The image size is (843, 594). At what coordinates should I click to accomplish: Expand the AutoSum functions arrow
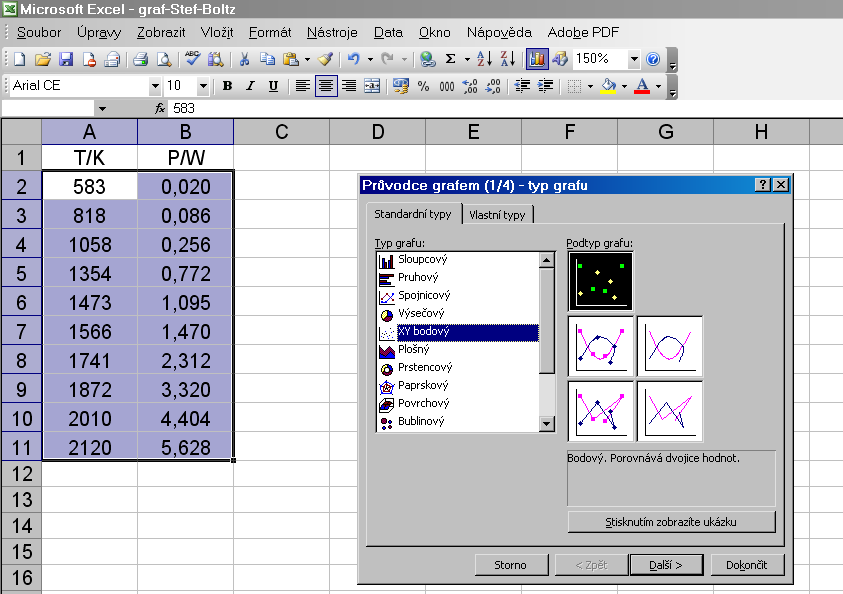[x=467, y=59]
